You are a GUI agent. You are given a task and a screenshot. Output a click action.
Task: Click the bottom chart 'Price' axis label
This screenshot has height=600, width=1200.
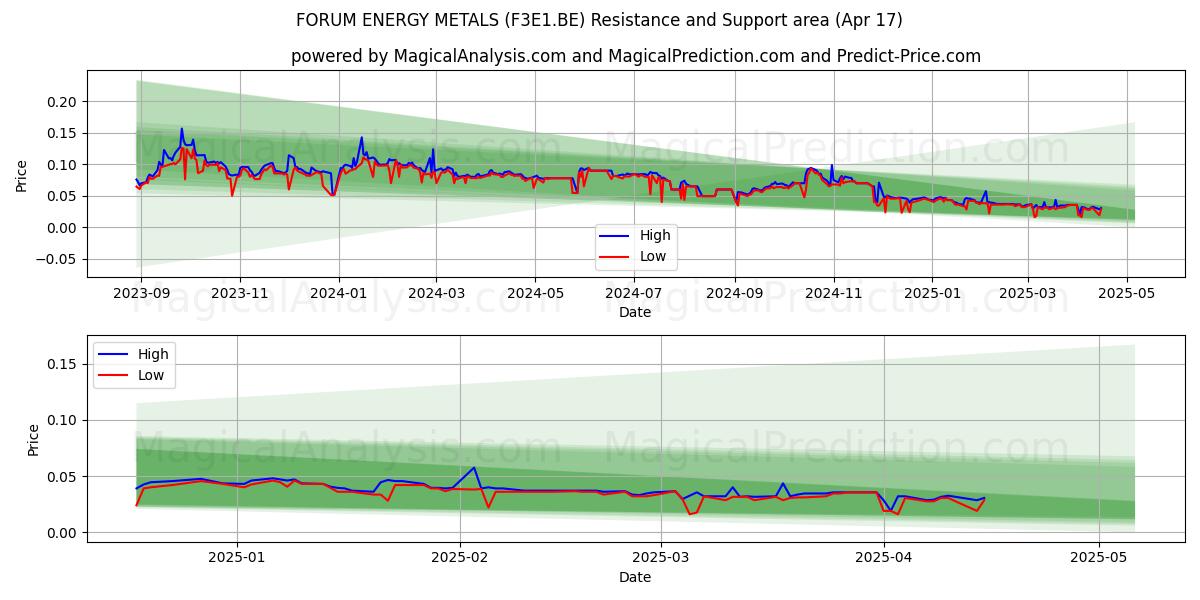point(34,439)
